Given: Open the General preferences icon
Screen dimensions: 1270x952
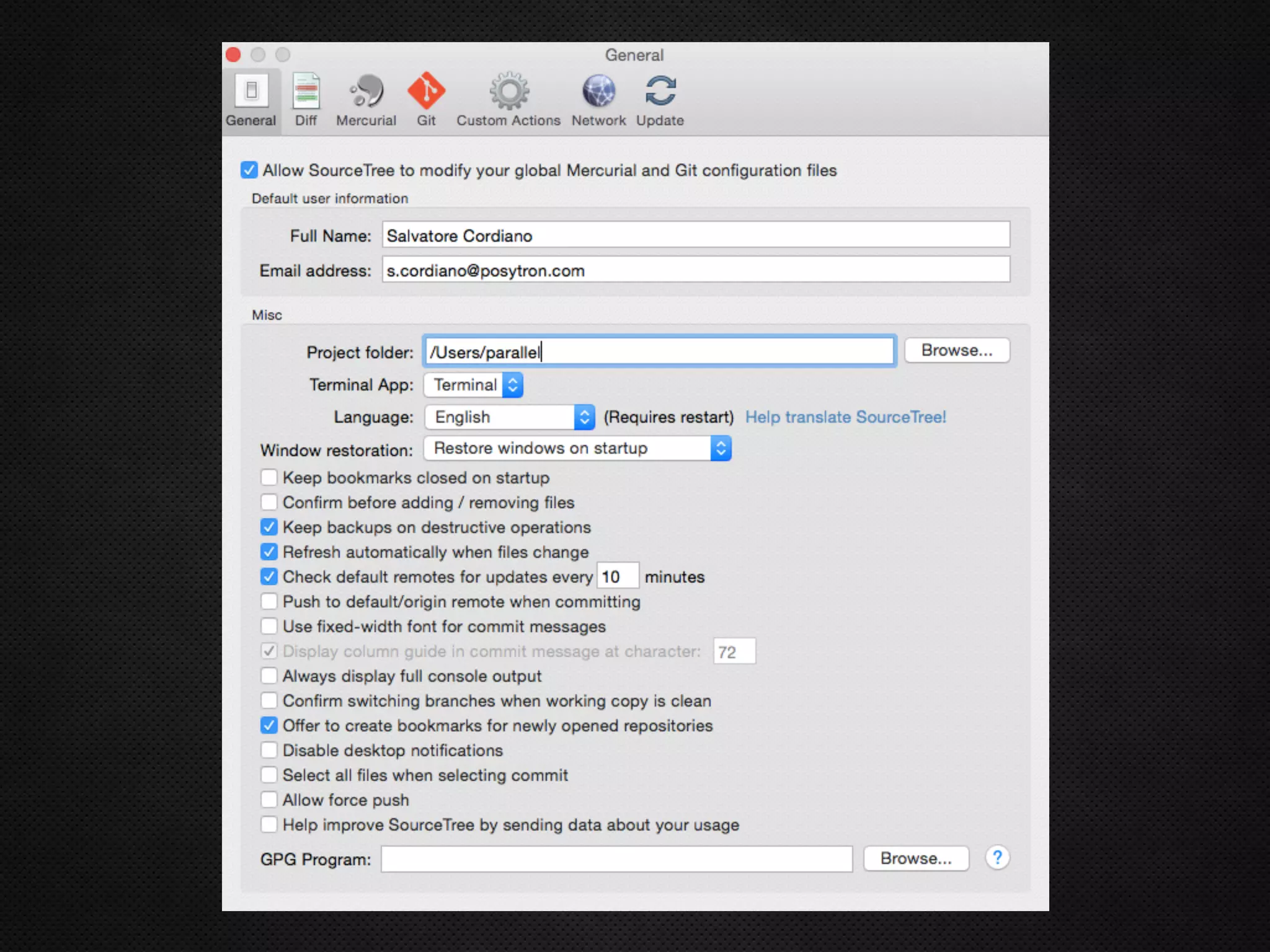Looking at the screenshot, I should (x=251, y=92).
